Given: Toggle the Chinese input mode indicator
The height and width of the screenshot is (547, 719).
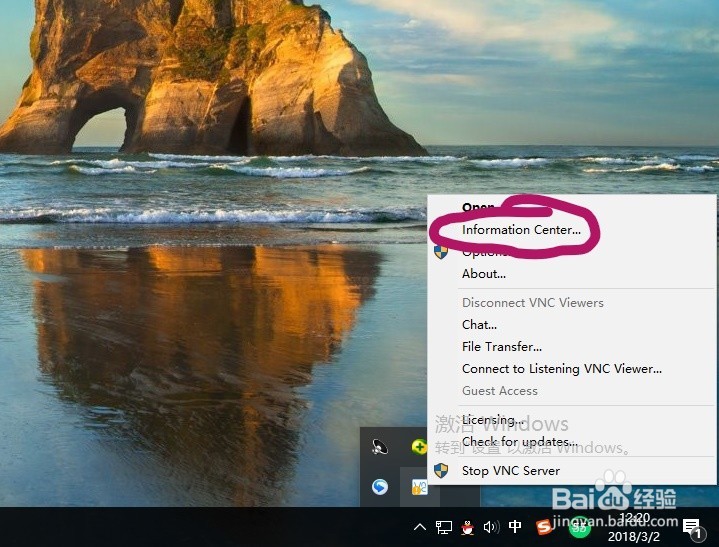Looking at the screenshot, I should click(515, 527).
